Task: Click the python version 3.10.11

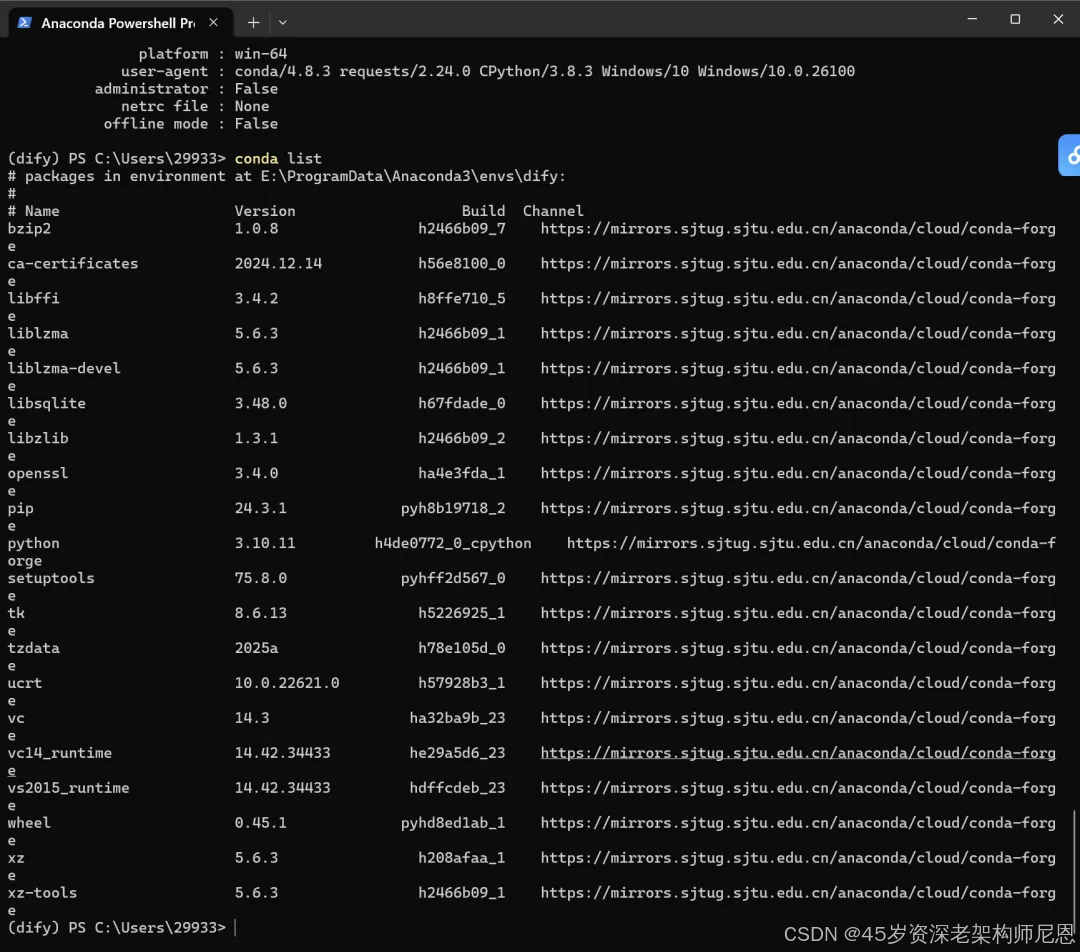Action: coord(265,544)
